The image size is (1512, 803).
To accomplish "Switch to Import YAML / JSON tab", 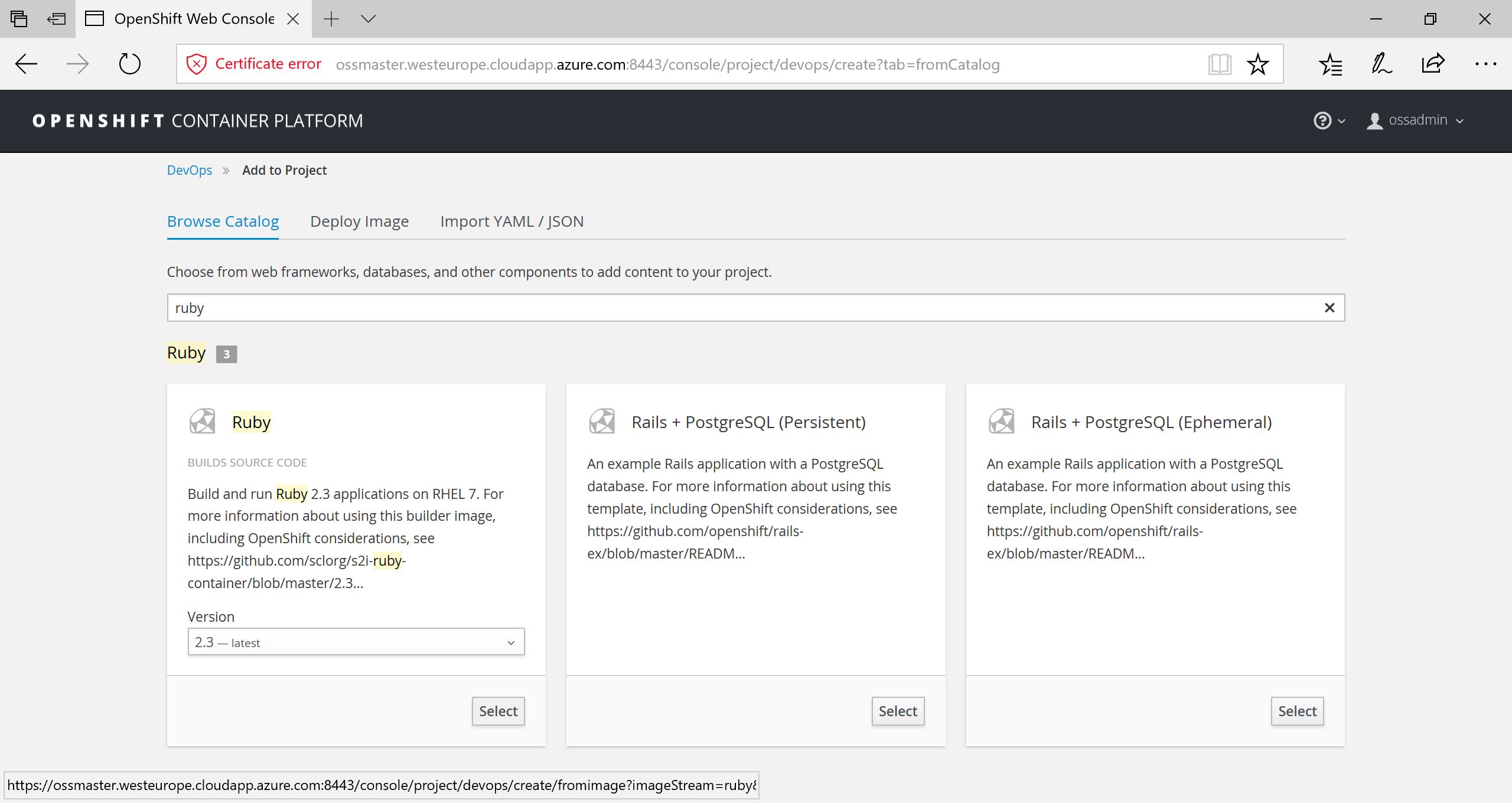I will 511,221.
